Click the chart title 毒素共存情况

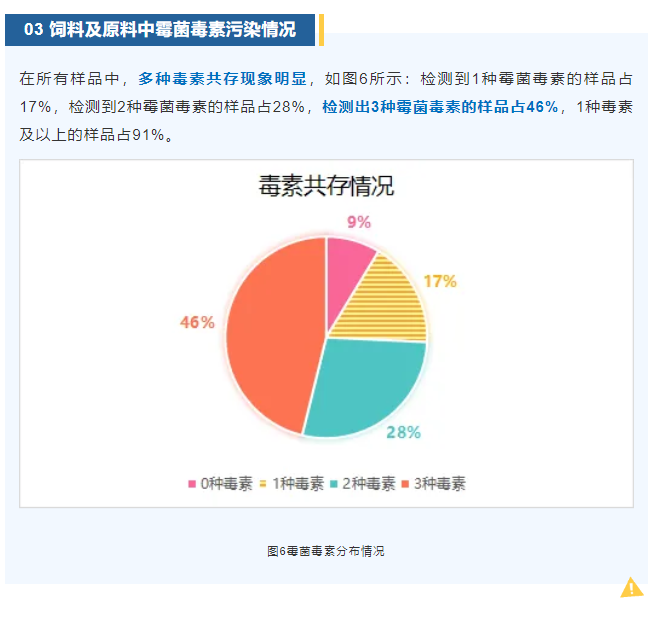click(x=326, y=185)
